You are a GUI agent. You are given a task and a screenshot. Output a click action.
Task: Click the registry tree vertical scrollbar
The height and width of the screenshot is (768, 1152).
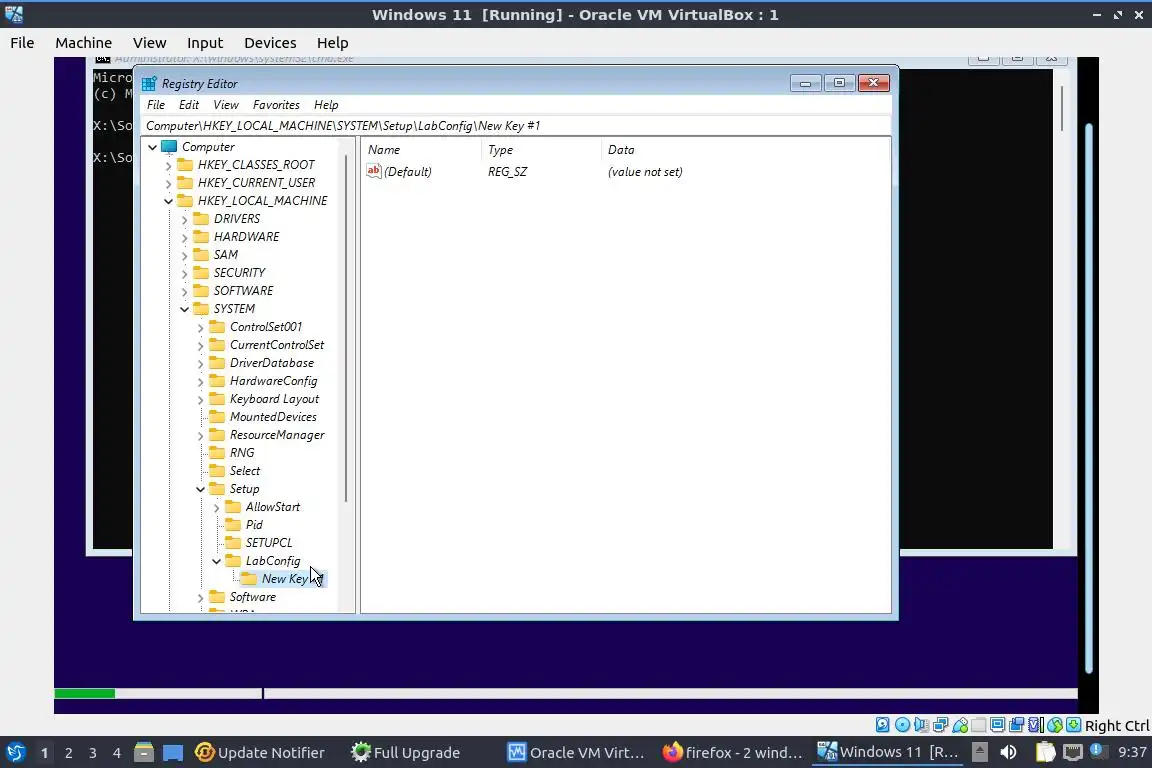tap(346, 329)
